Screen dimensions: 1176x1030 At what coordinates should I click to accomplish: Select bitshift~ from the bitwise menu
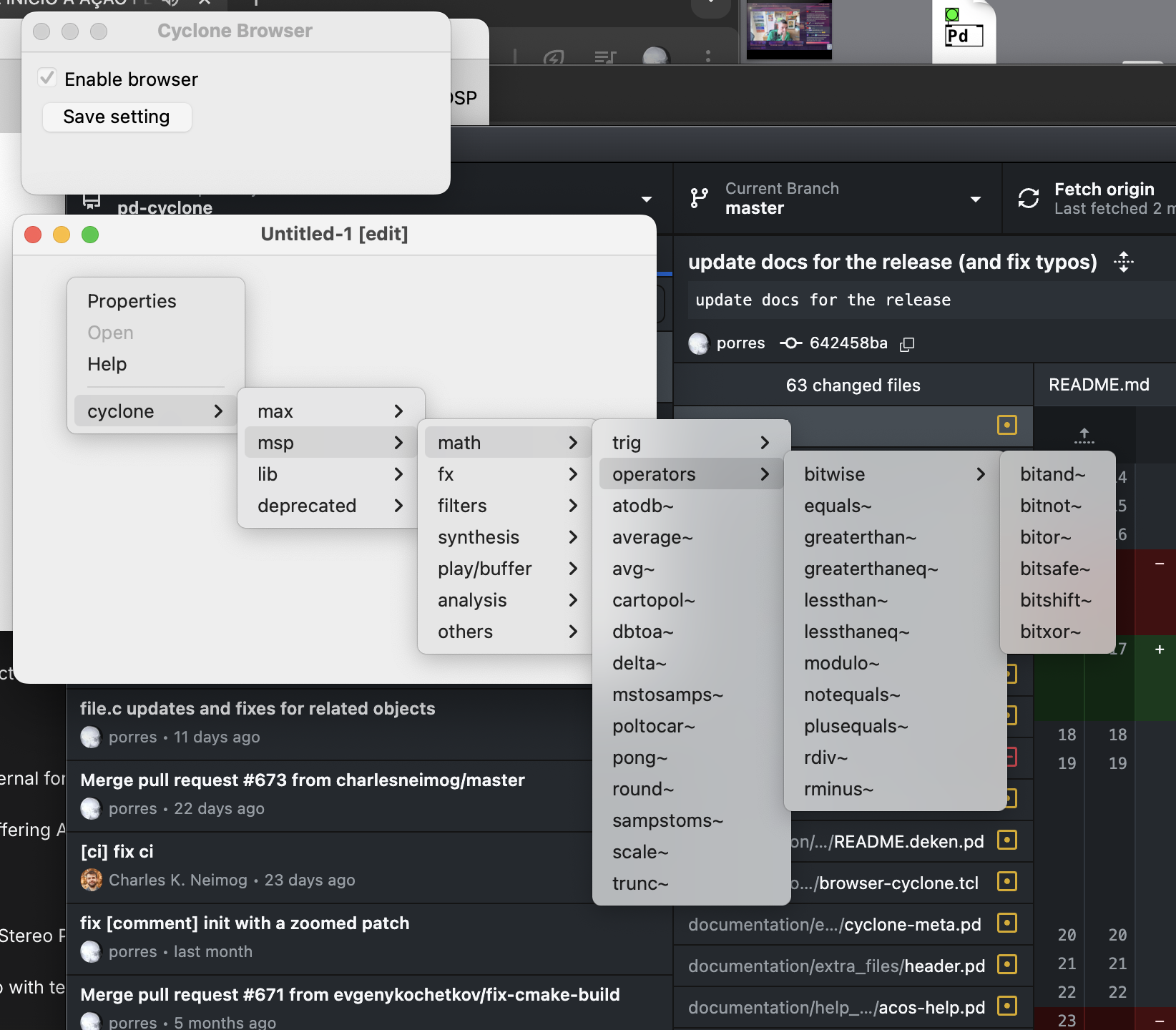[x=1056, y=600]
